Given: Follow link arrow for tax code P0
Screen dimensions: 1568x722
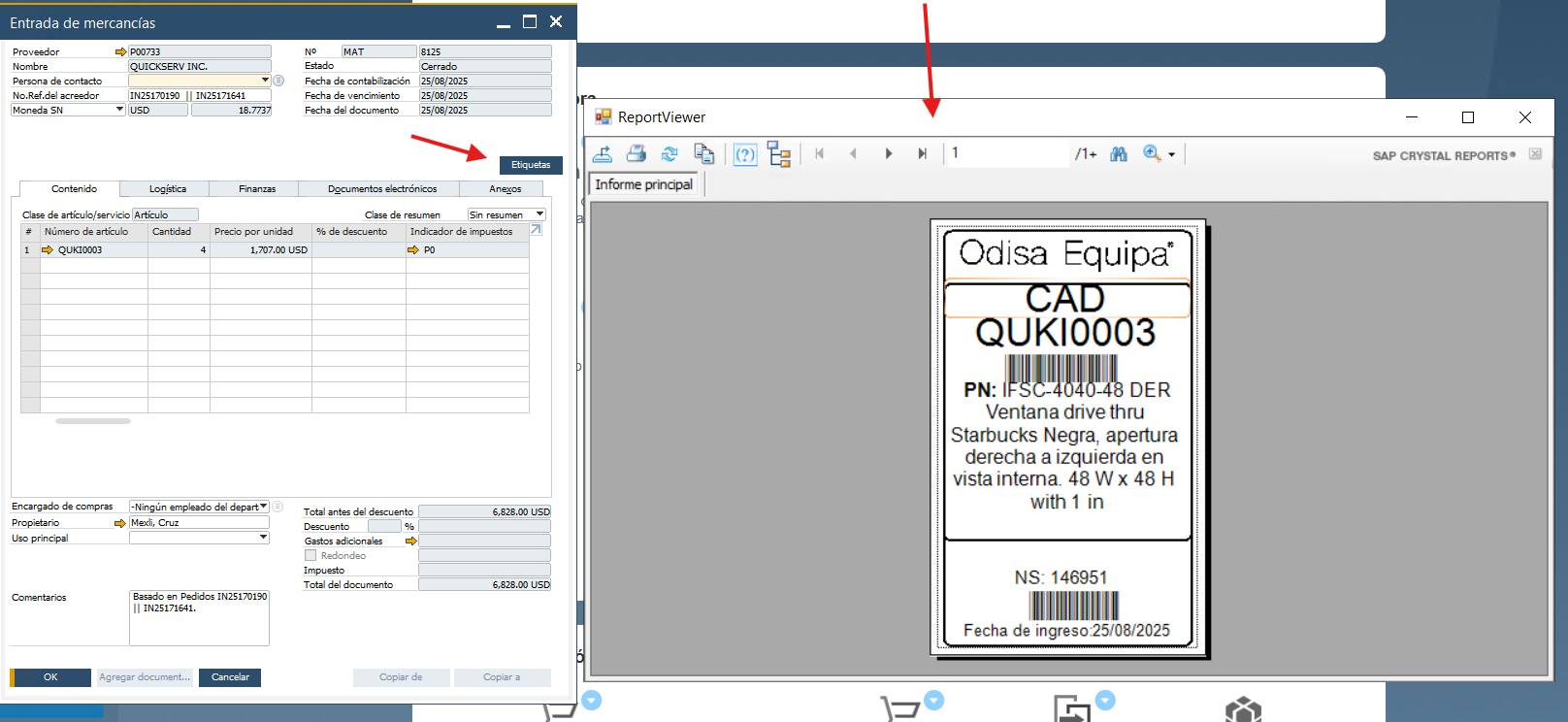Looking at the screenshot, I should pyautogui.click(x=413, y=249).
